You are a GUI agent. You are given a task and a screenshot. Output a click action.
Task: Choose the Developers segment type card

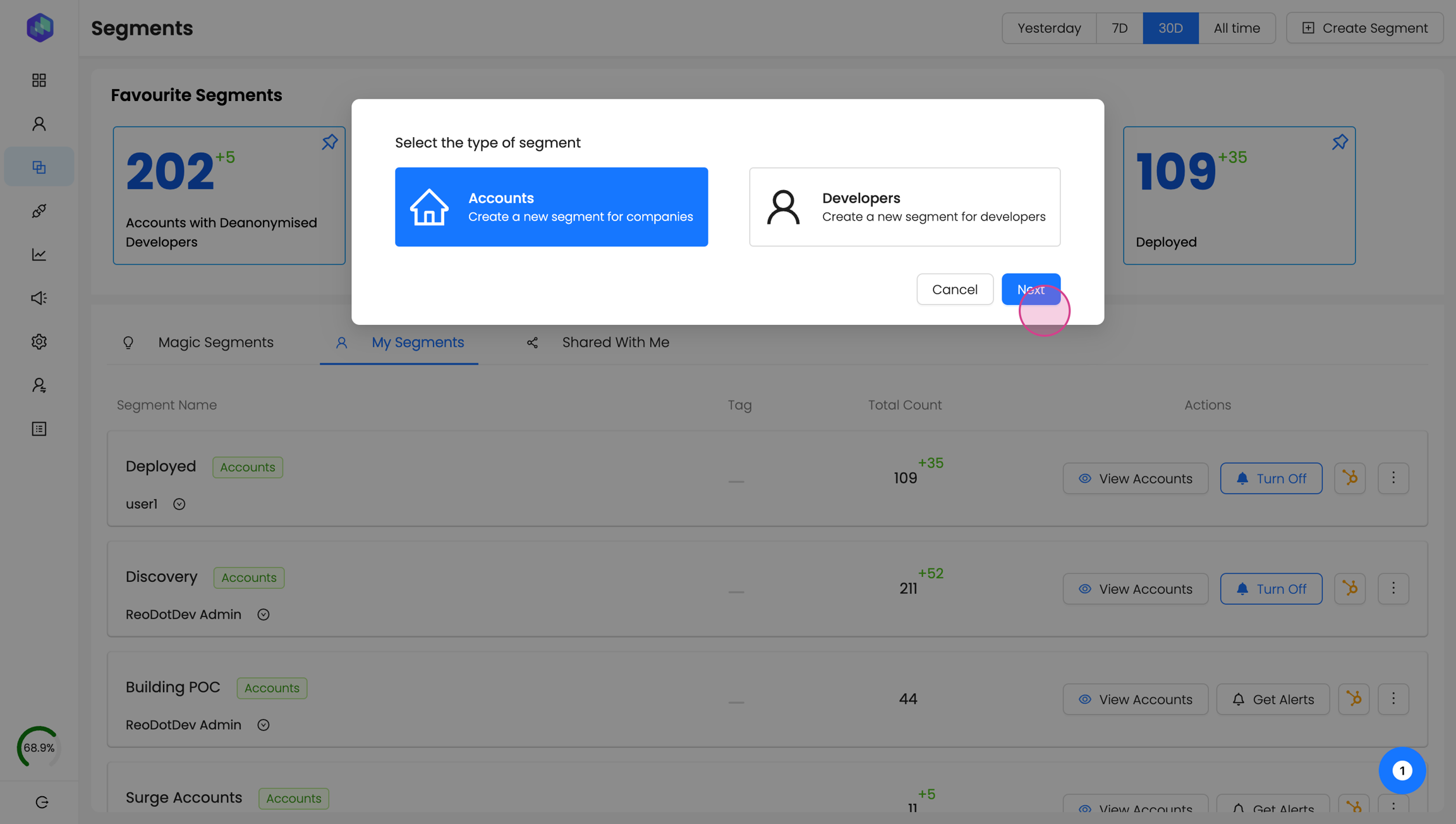pyautogui.click(x=904, y=207)
